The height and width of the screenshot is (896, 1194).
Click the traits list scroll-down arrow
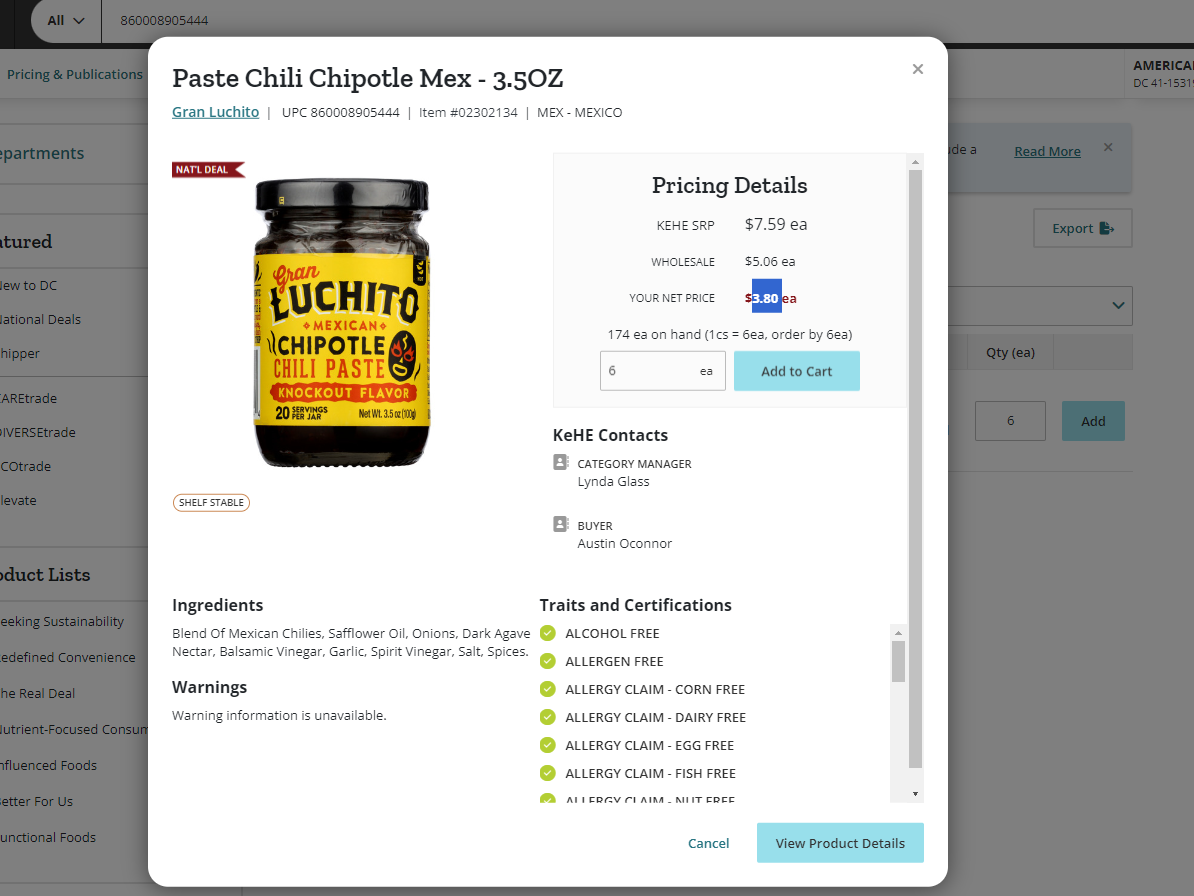click(x=915, y=794)
